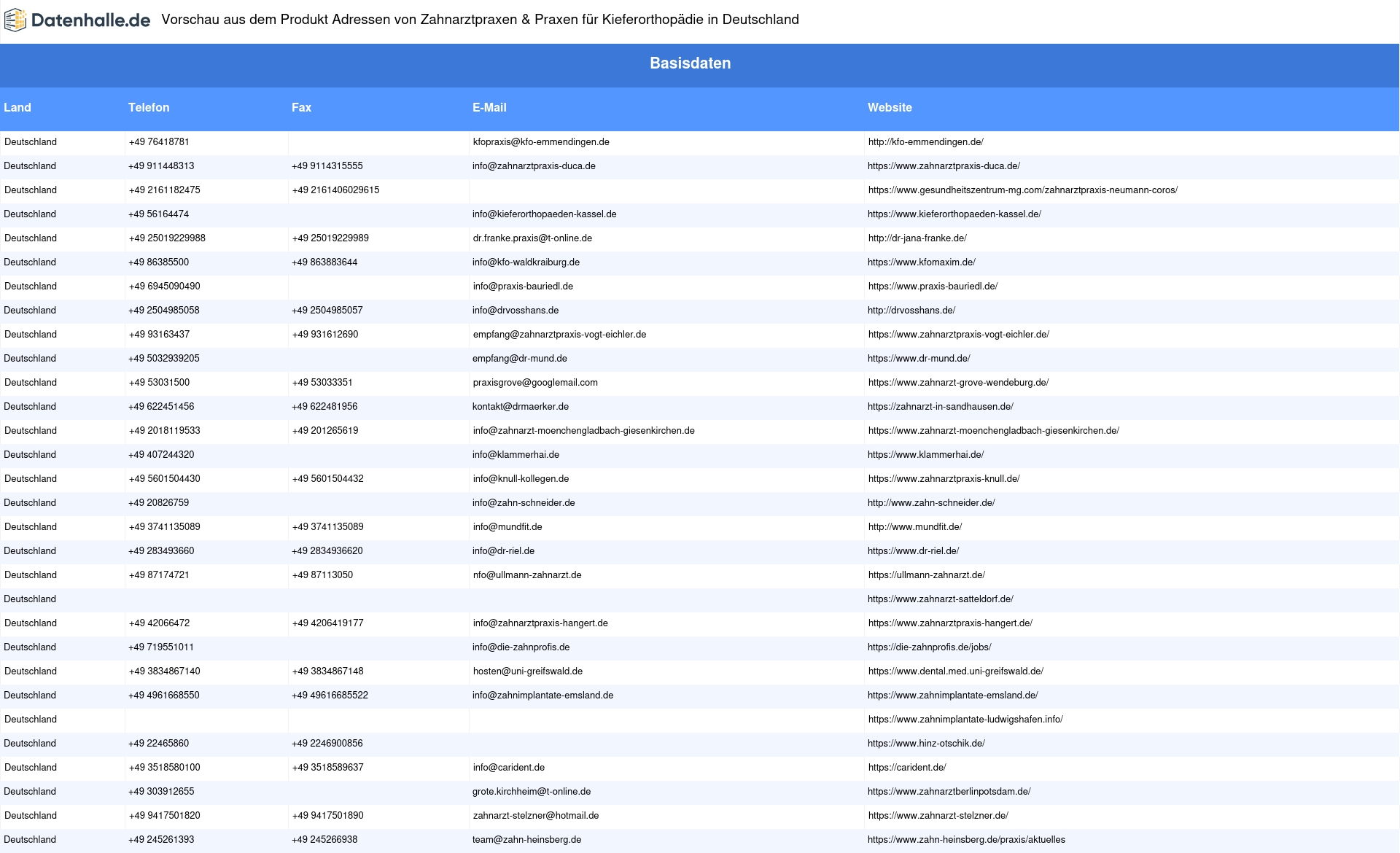Select fax number +49 4206419177
This screenshot has height=853, width=1400.
(x=327, y=623)
